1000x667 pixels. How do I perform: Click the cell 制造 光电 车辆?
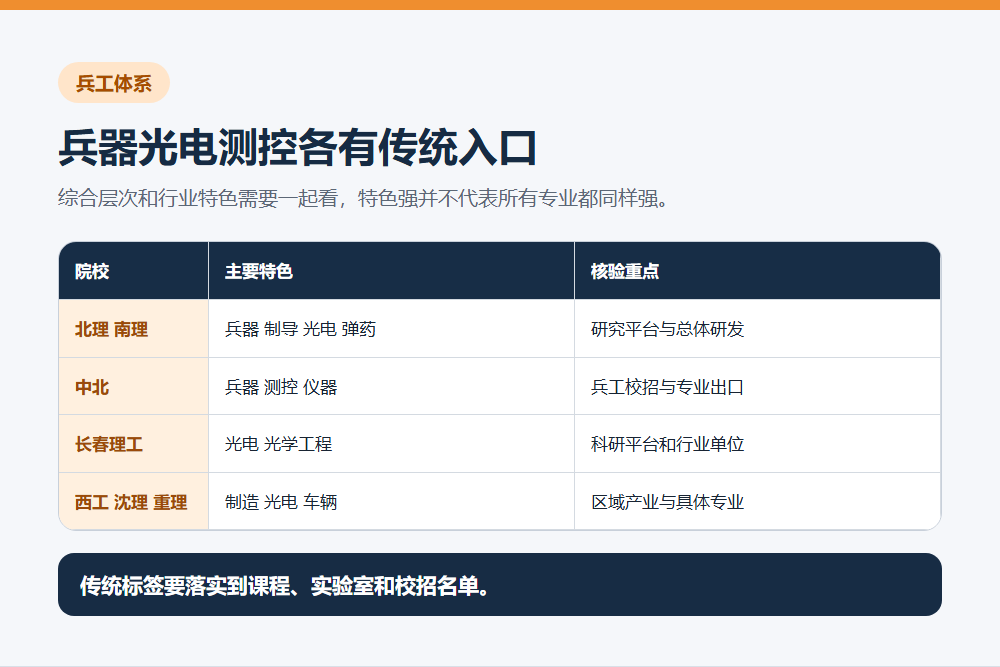(392, 502)
